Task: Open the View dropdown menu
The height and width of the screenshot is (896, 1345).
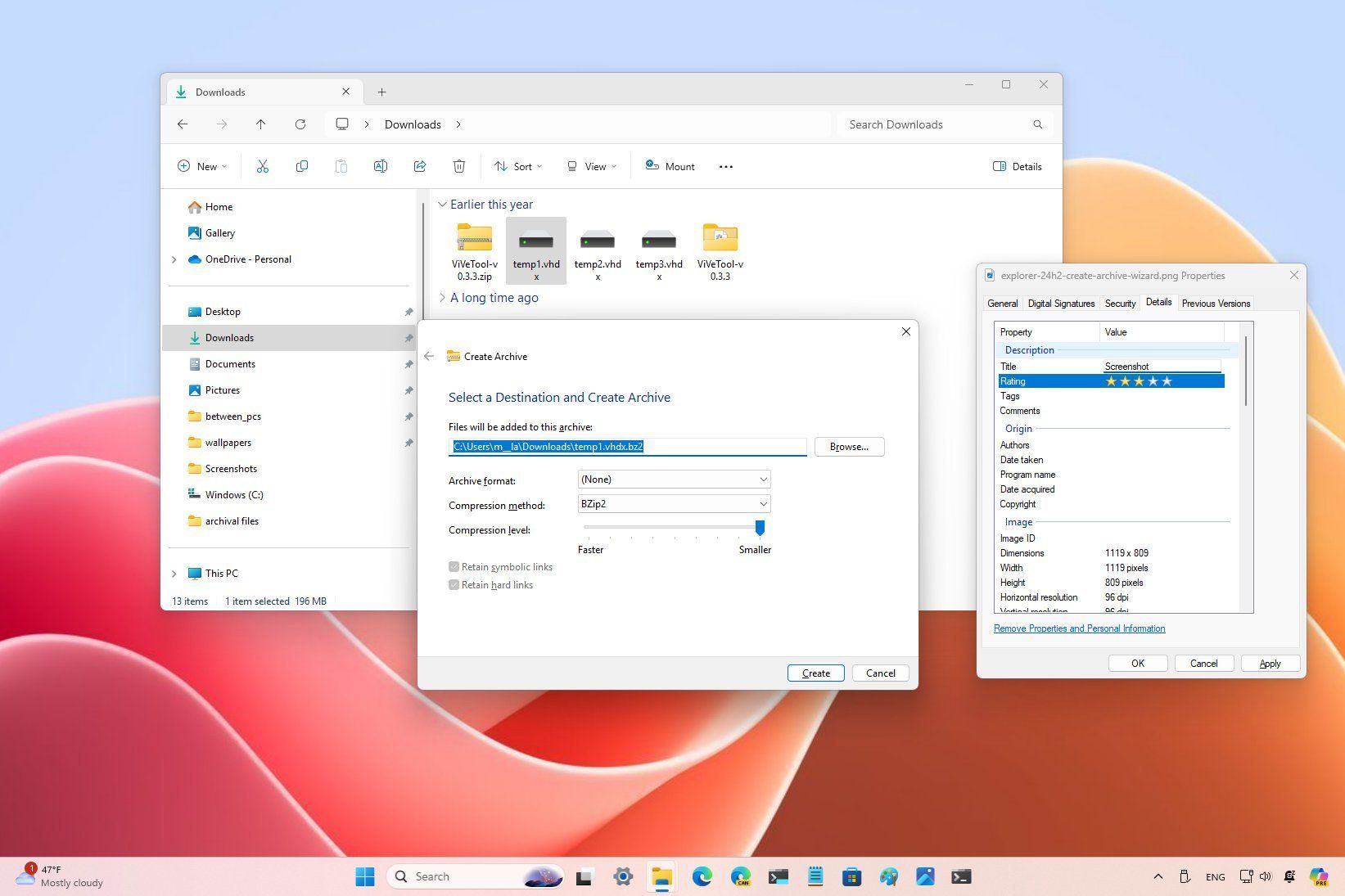Action: [x=592, y=166]
